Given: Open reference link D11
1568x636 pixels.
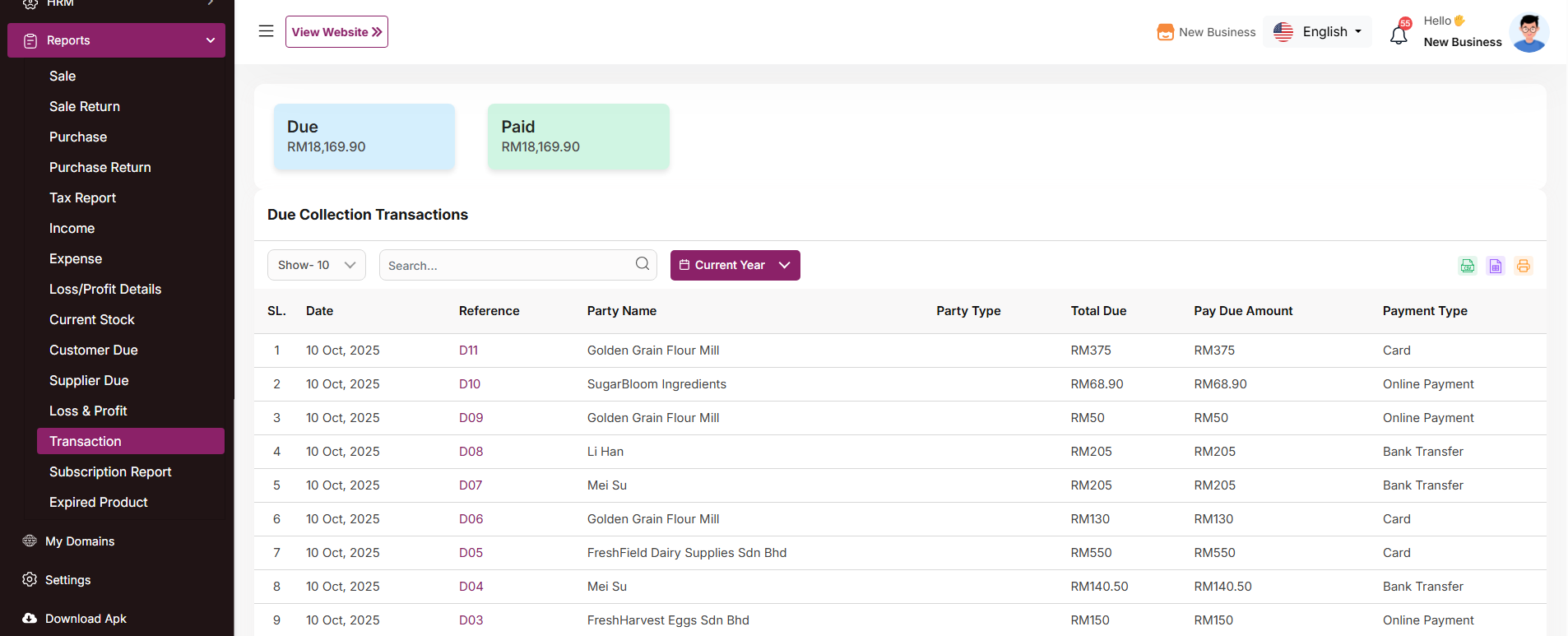Looking at the screenshot, I should (468, 350).
